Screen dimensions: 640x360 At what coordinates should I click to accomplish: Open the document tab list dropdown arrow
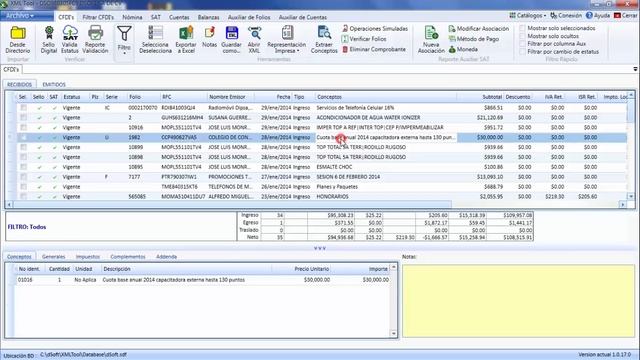coord(635,69)
